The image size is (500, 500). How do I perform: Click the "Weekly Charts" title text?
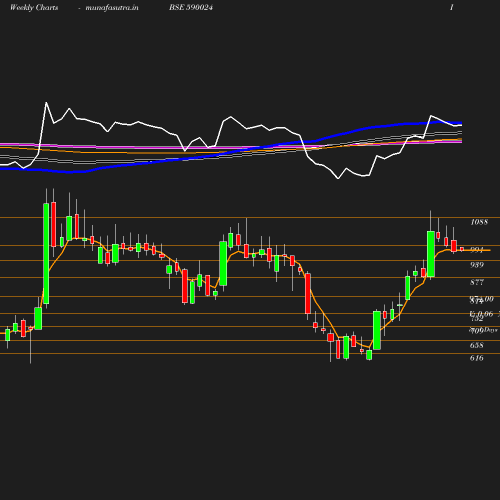point(34,8)
